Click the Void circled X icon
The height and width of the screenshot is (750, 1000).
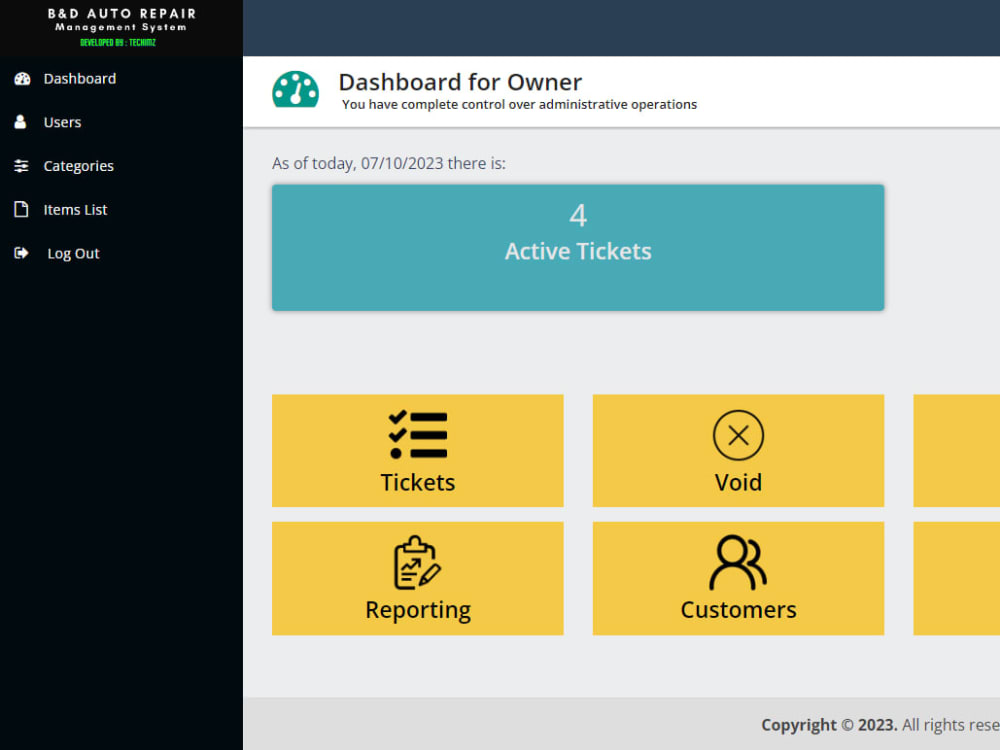click(738, 435)
